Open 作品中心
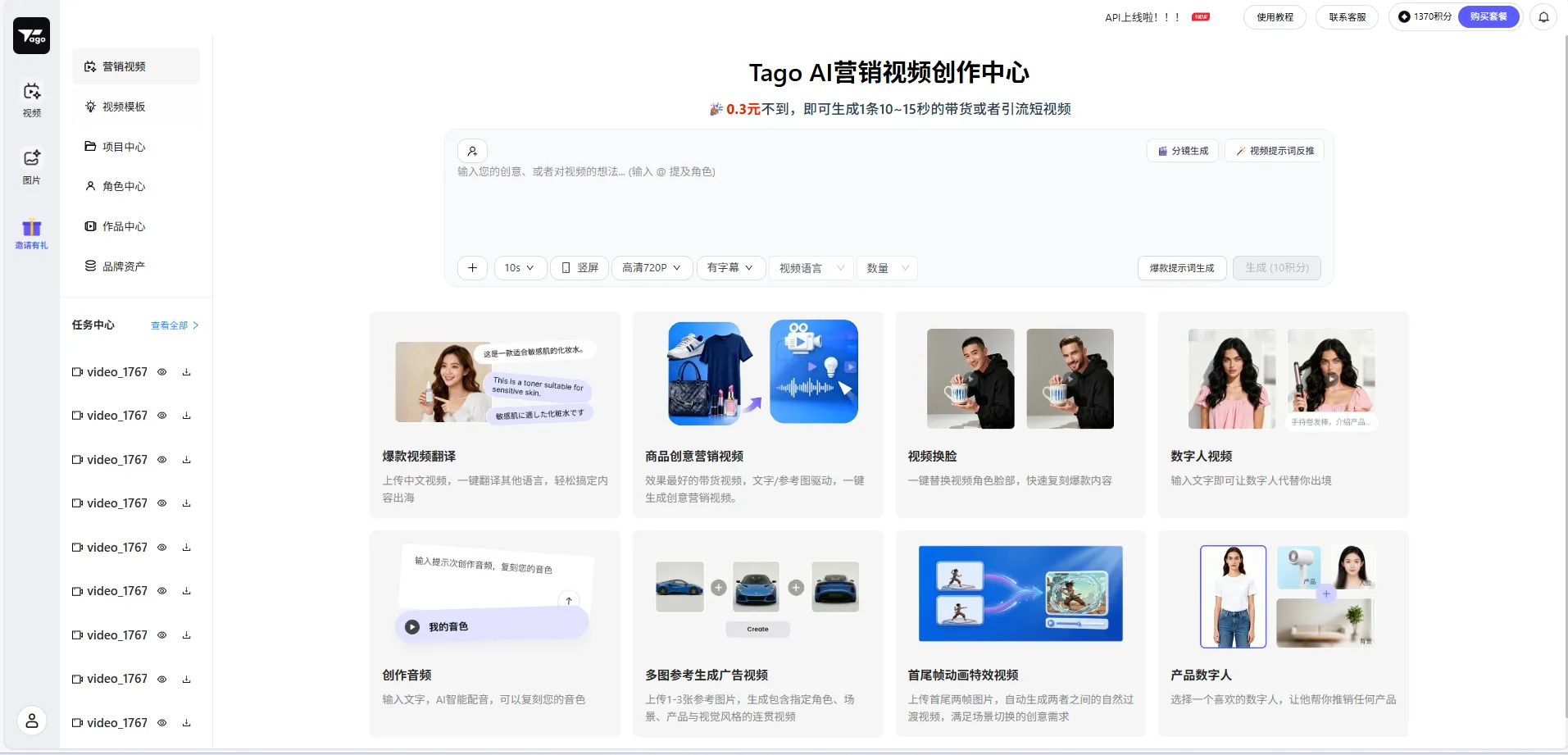 [123, 226]
